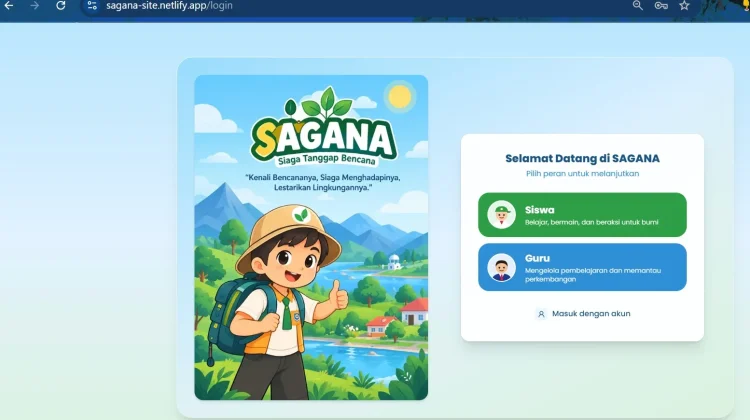Click the SAGANA Siaga Tanggap Bencana logo

pos(324,127)
